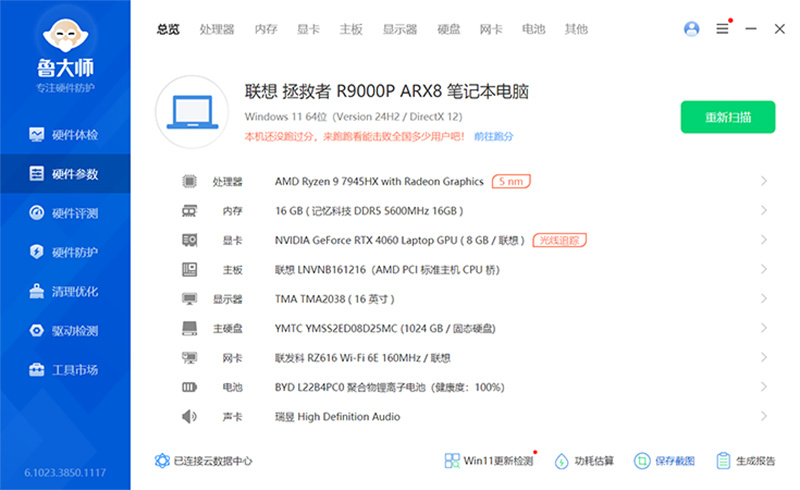Screen dimensions: 800x490
Task: Expand the 主硬盘 row chevron
Action: pyautogui.click(x=764, y=328)
